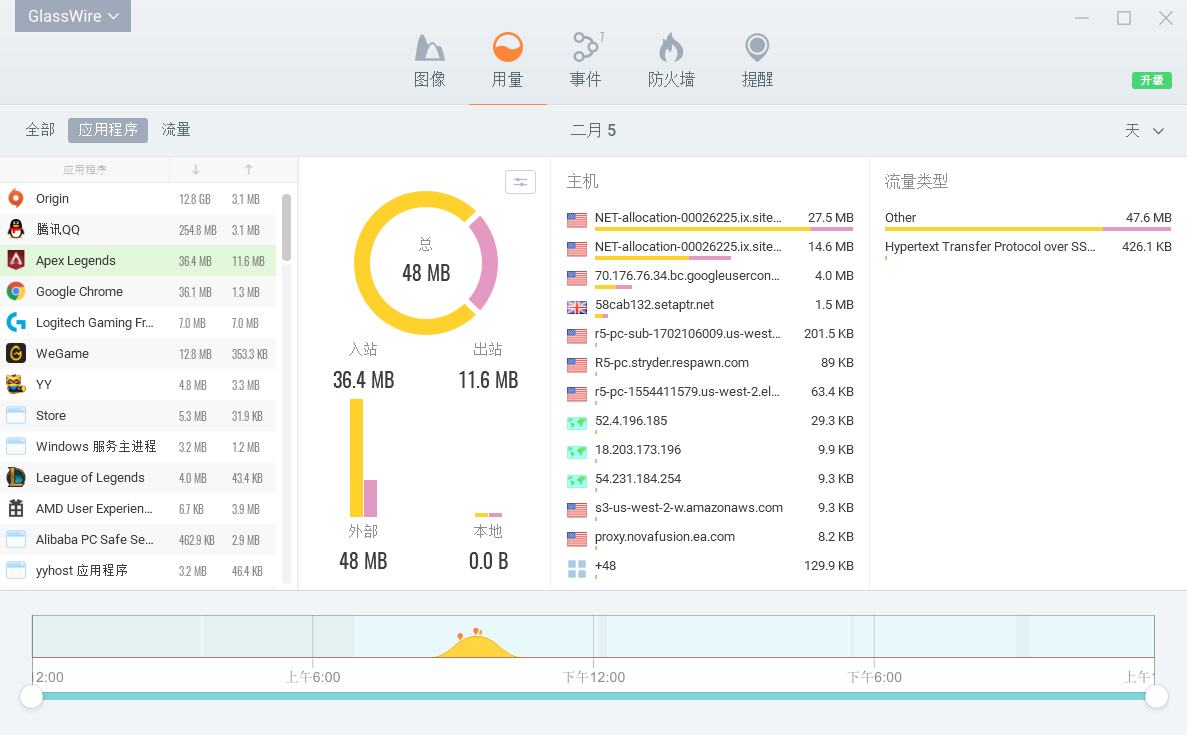Screen dimensions: 1187x735
Task: Expand the +48 more hosts entry
Action: (709, 566)
